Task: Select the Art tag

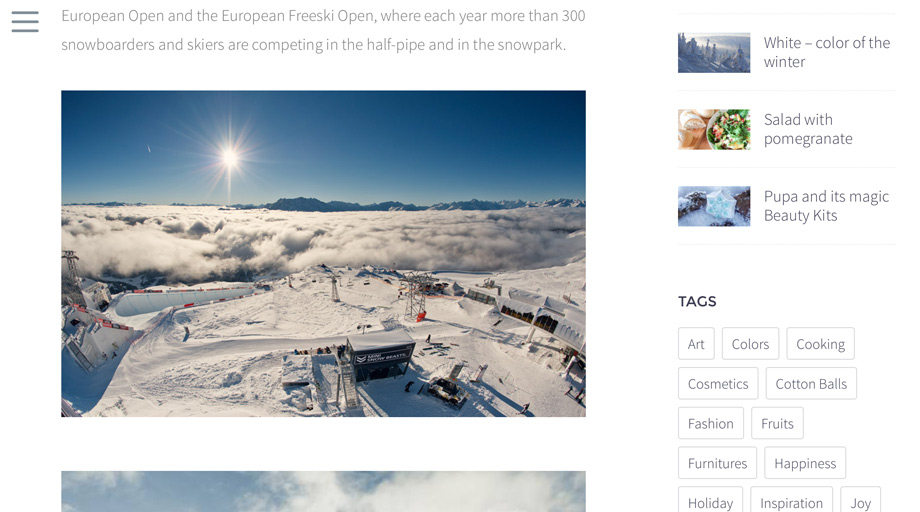Action: [x=696, y=344]
